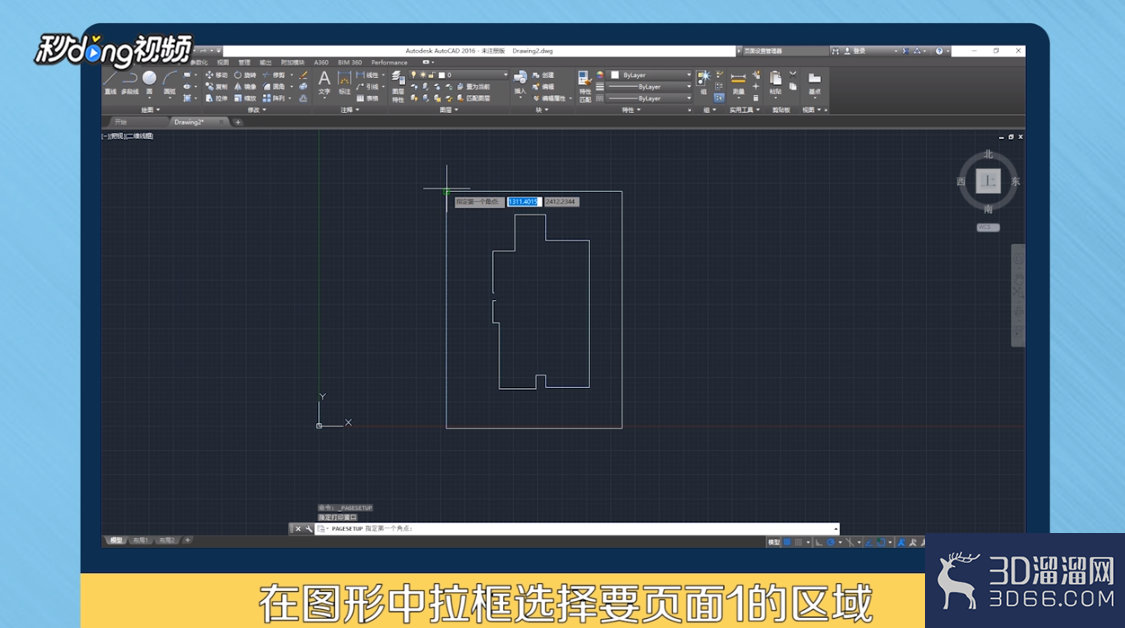
Task: Click the WCS button below ViewCube
Action: pyautogui.click(x=988, y=228)
